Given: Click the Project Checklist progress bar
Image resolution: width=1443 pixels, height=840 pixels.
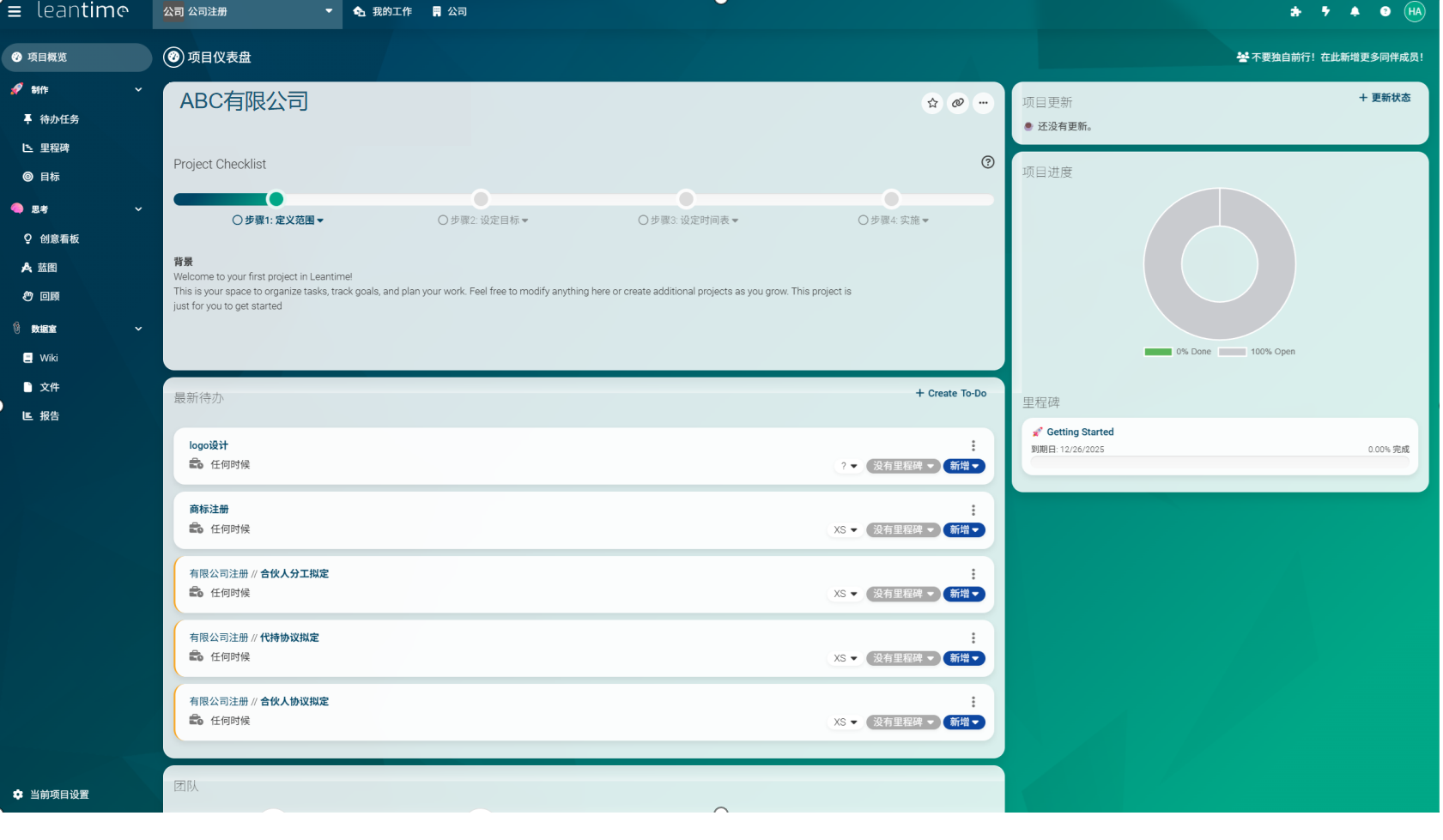Looking at the screenshot, I should [x=583, y=199].
